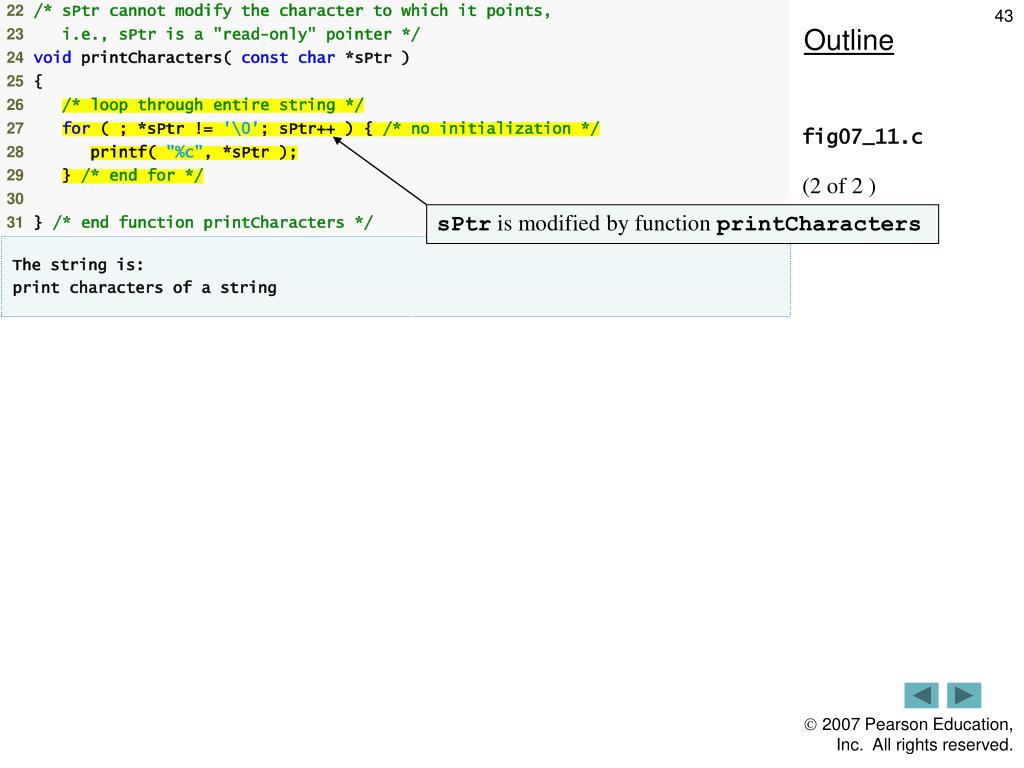Click the Pearson Education copyright notice
Image resolution: width=1024 pixels, height=768 pixels.
(908, 735)
